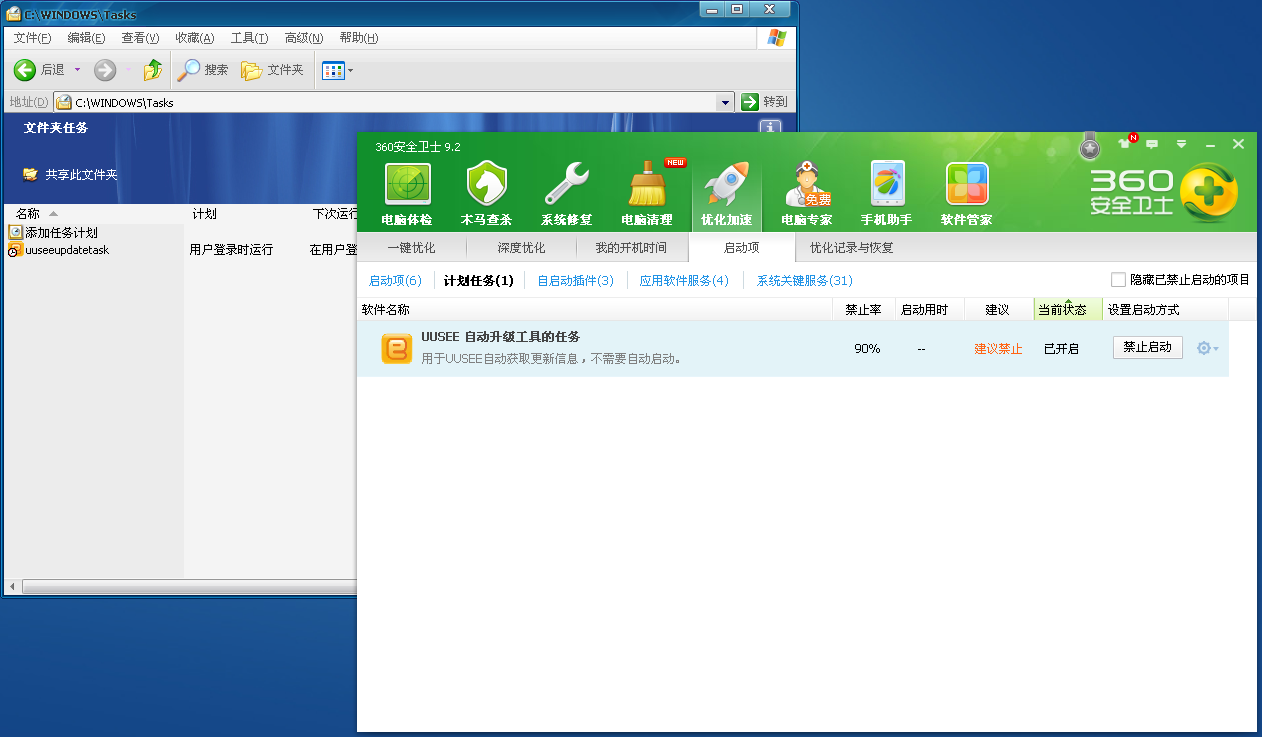Open 自启动插件(3) link
Screen dimensions: 1262x737
tap(575, 281)
